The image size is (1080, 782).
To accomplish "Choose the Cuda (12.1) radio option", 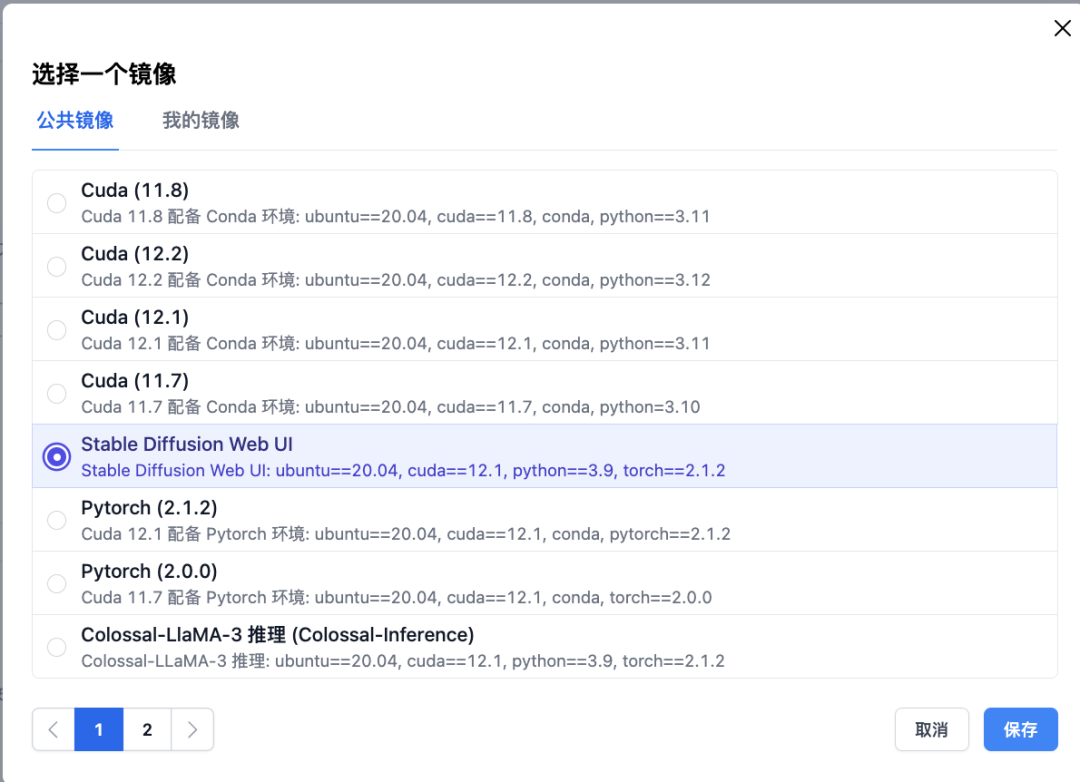I will click(56, 330).
